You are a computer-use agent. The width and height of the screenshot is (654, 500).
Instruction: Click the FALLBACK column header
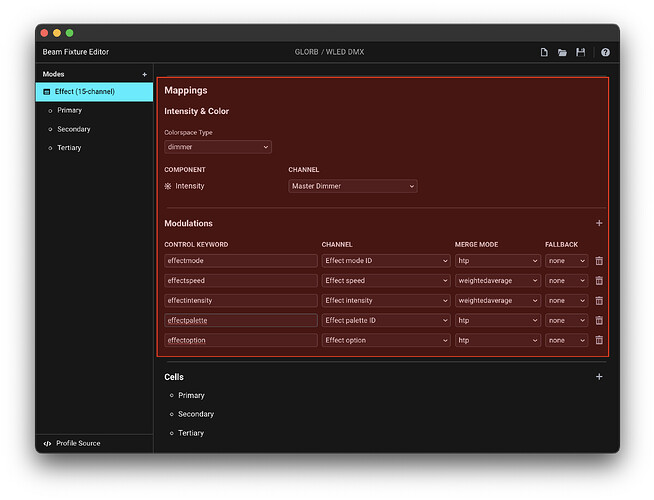point(561,245)
